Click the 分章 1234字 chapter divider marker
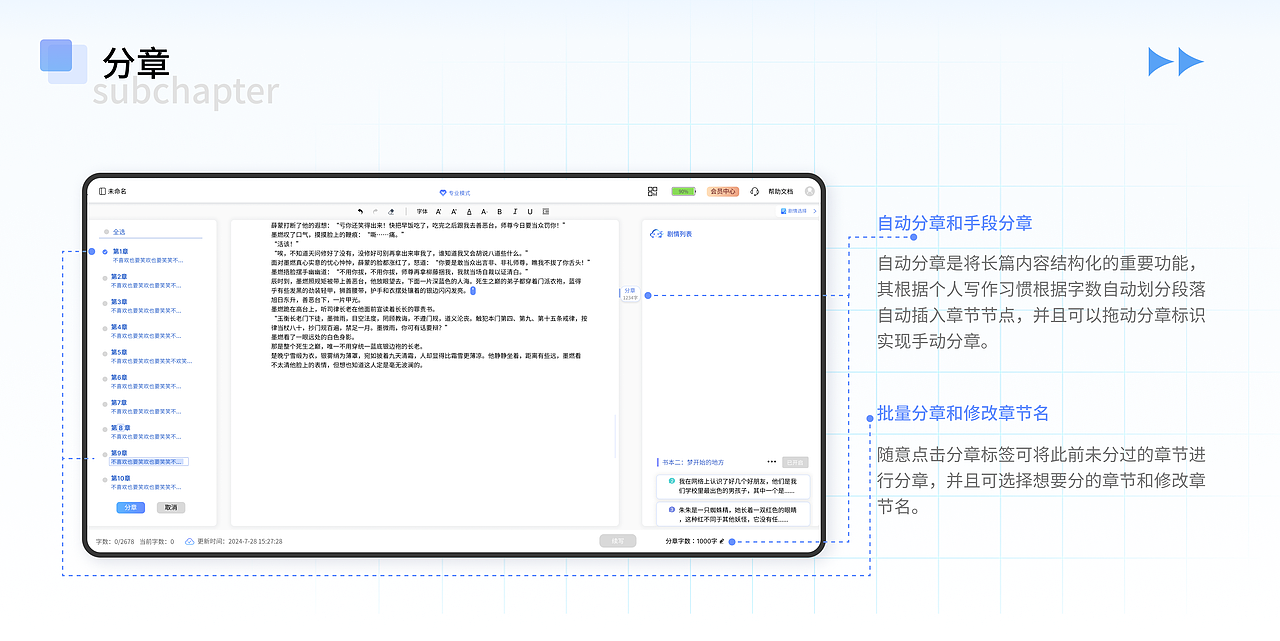The height and width of the screenshot is (641, 1280). [629, 294]
